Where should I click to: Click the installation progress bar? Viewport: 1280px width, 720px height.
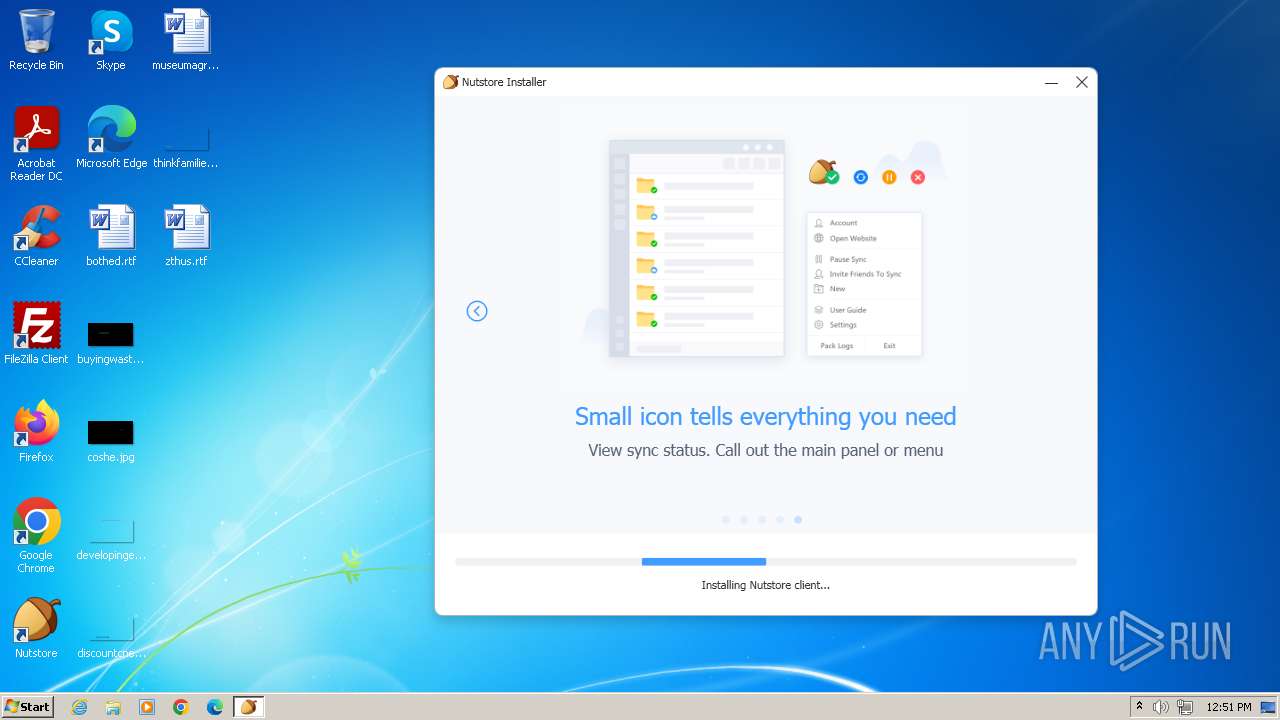(x=766, y=562)
